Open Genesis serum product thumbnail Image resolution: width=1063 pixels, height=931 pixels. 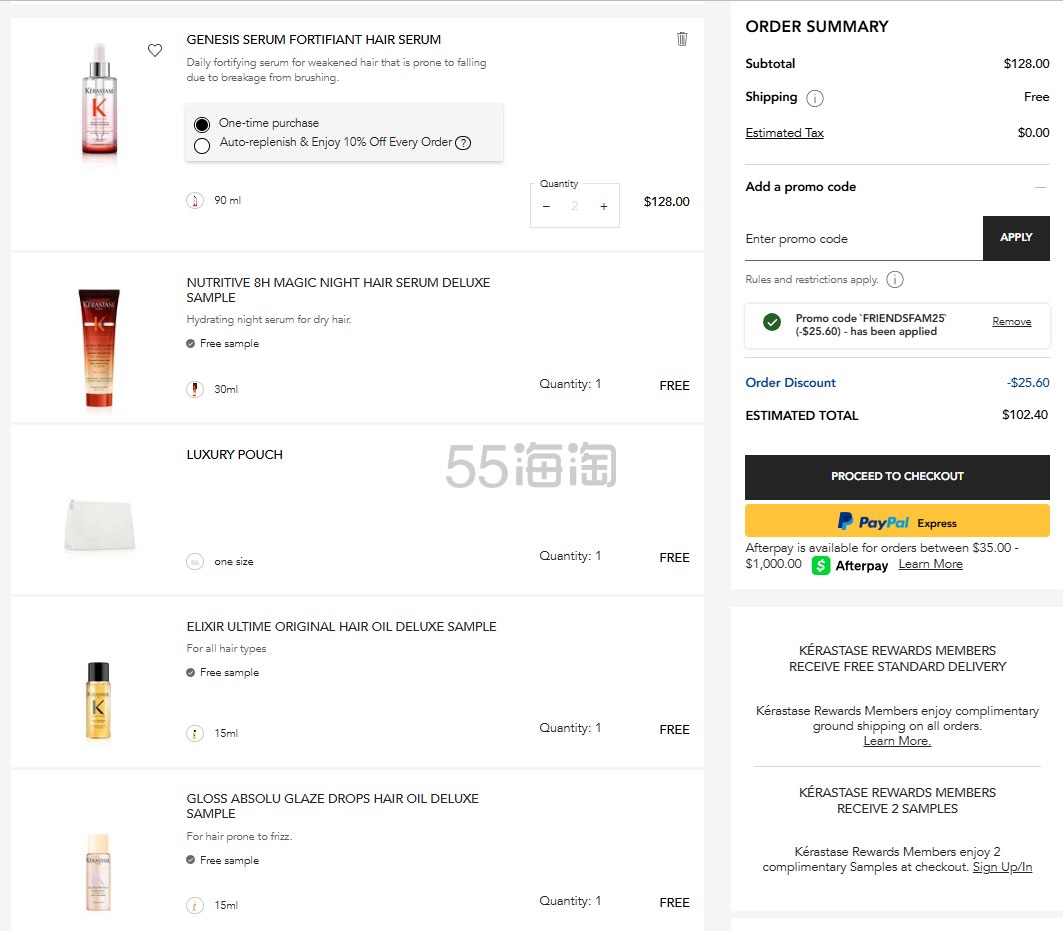[x=99, y=100]
